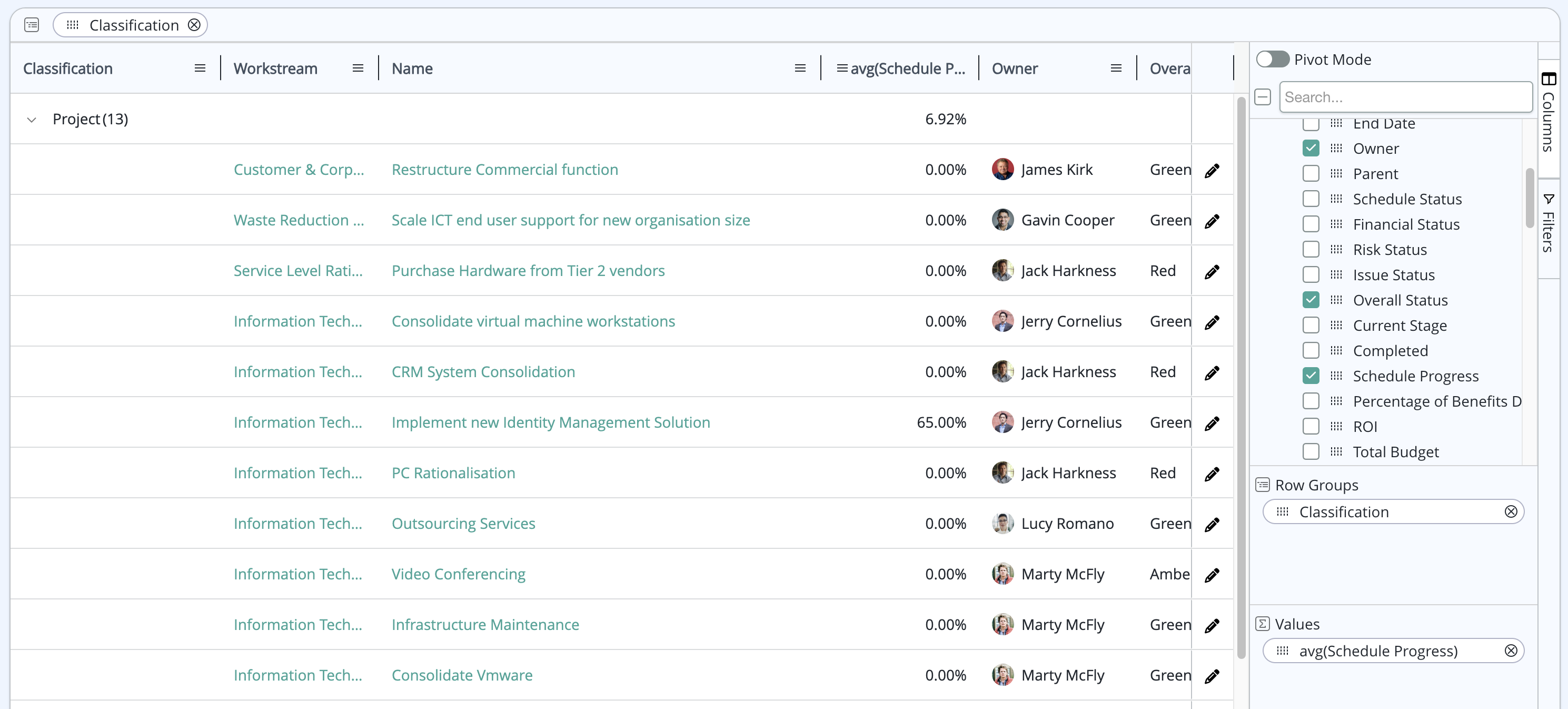Click the Row Groups section icon
Viewport: 1568px width, 709px height.
[1263, 485]
